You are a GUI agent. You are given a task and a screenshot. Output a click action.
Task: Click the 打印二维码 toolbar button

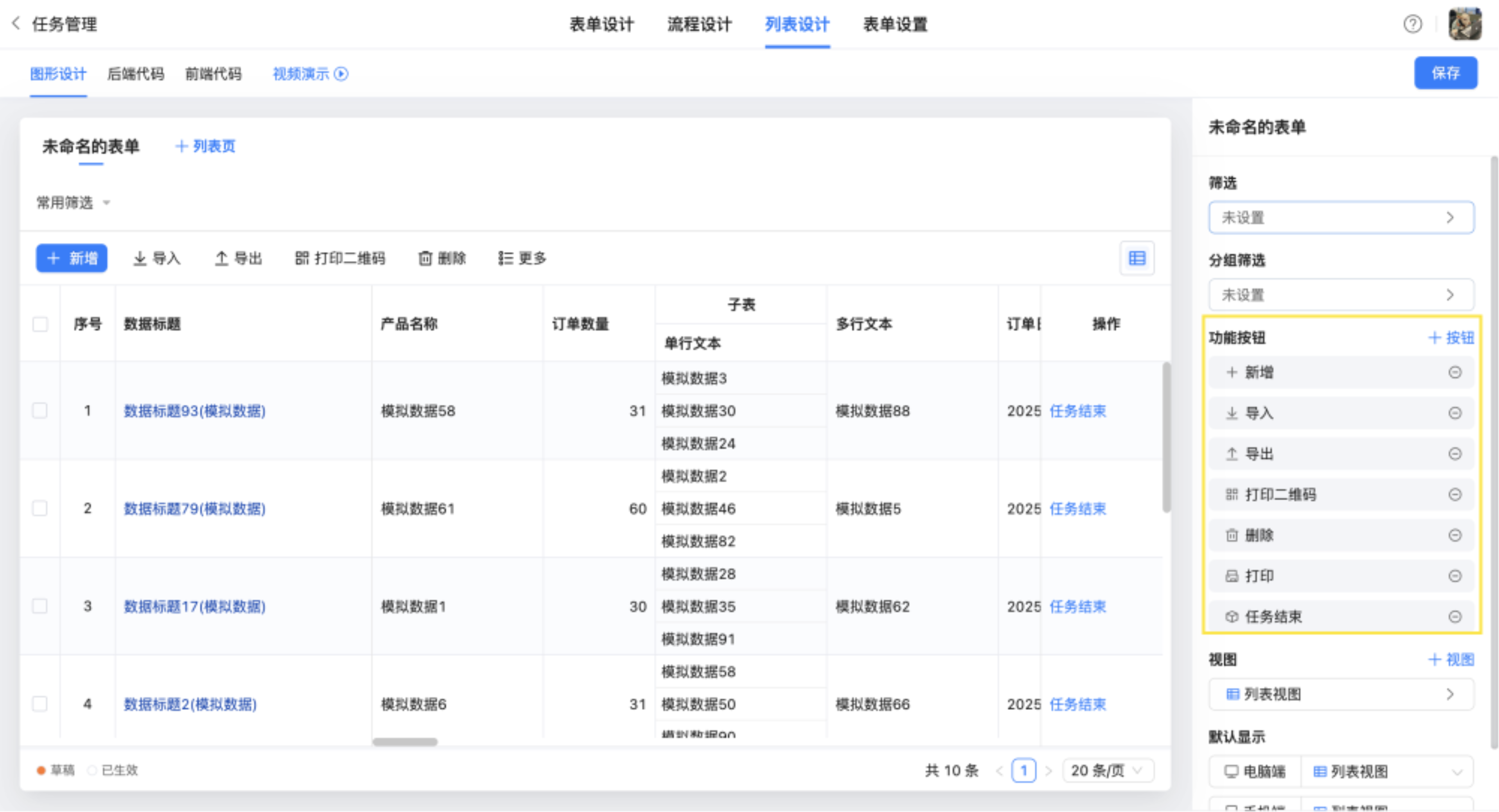coord(340,258)
